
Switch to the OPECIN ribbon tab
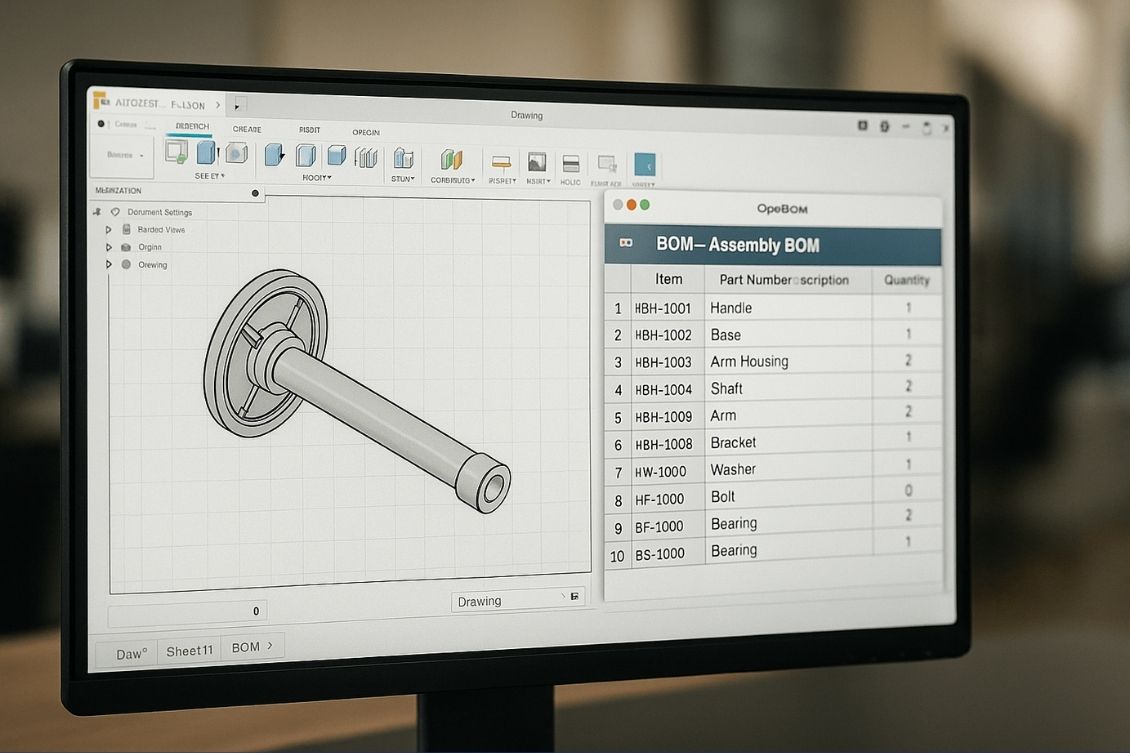(366, 132)
